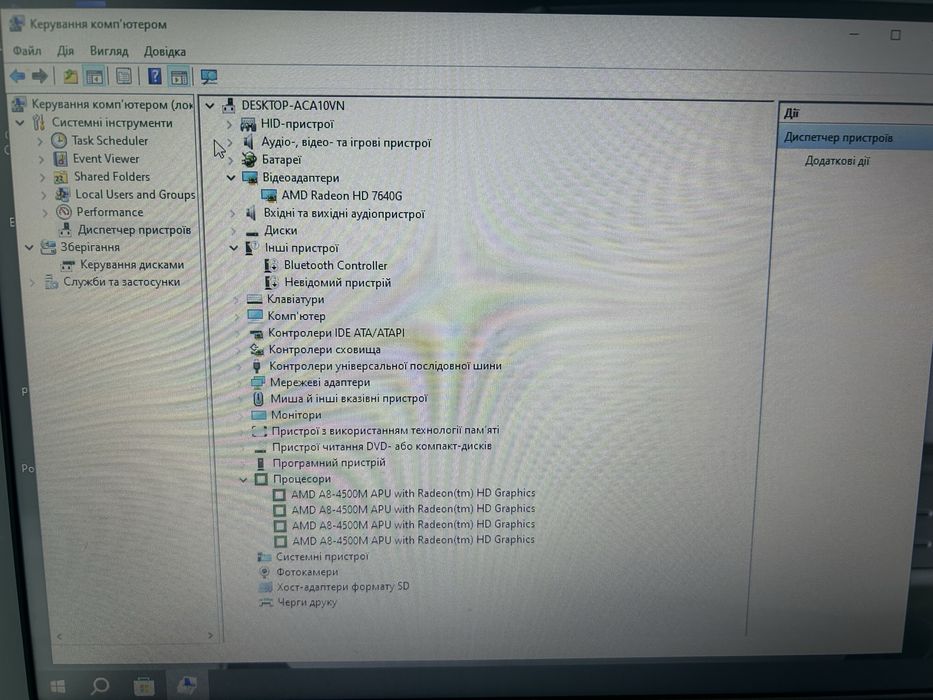933x700 pixels.
Task: Click the Shared Folders icon
Action: coord(61,177)
